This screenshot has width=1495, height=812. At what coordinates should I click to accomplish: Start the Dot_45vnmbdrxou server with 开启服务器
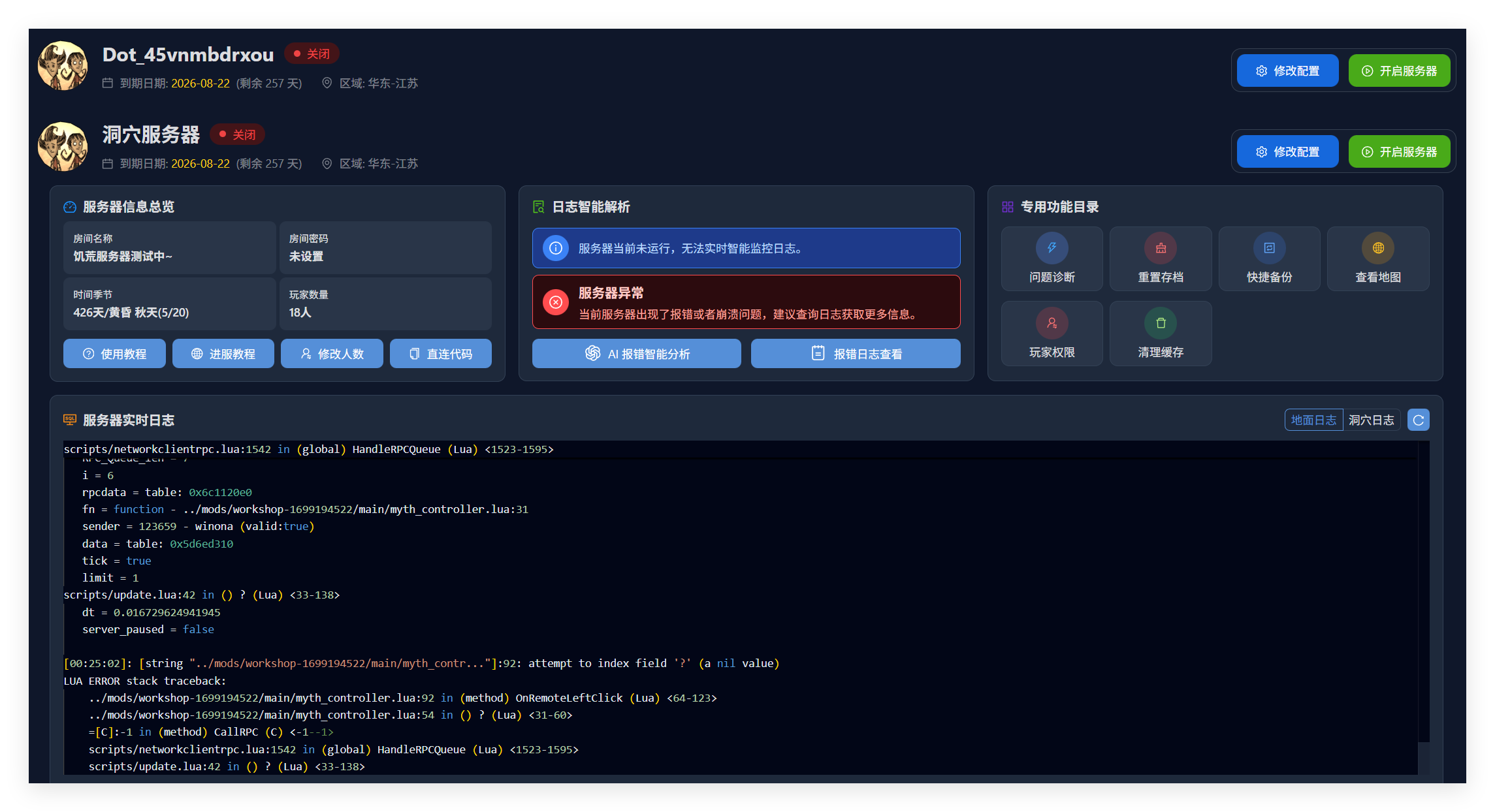click(x=1399, y=70)
